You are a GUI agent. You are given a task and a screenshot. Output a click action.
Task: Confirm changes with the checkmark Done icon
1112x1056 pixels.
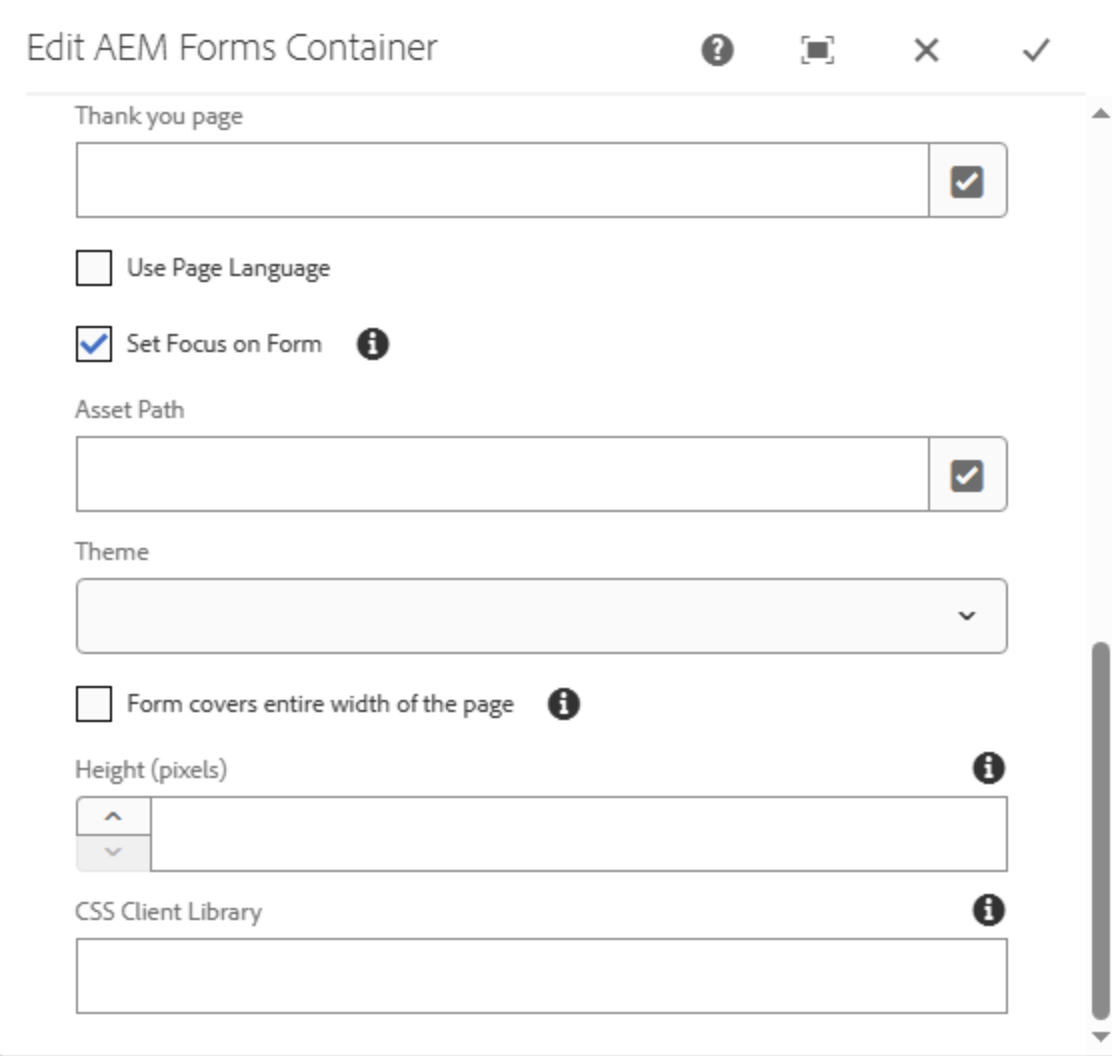click(1035, 50)
